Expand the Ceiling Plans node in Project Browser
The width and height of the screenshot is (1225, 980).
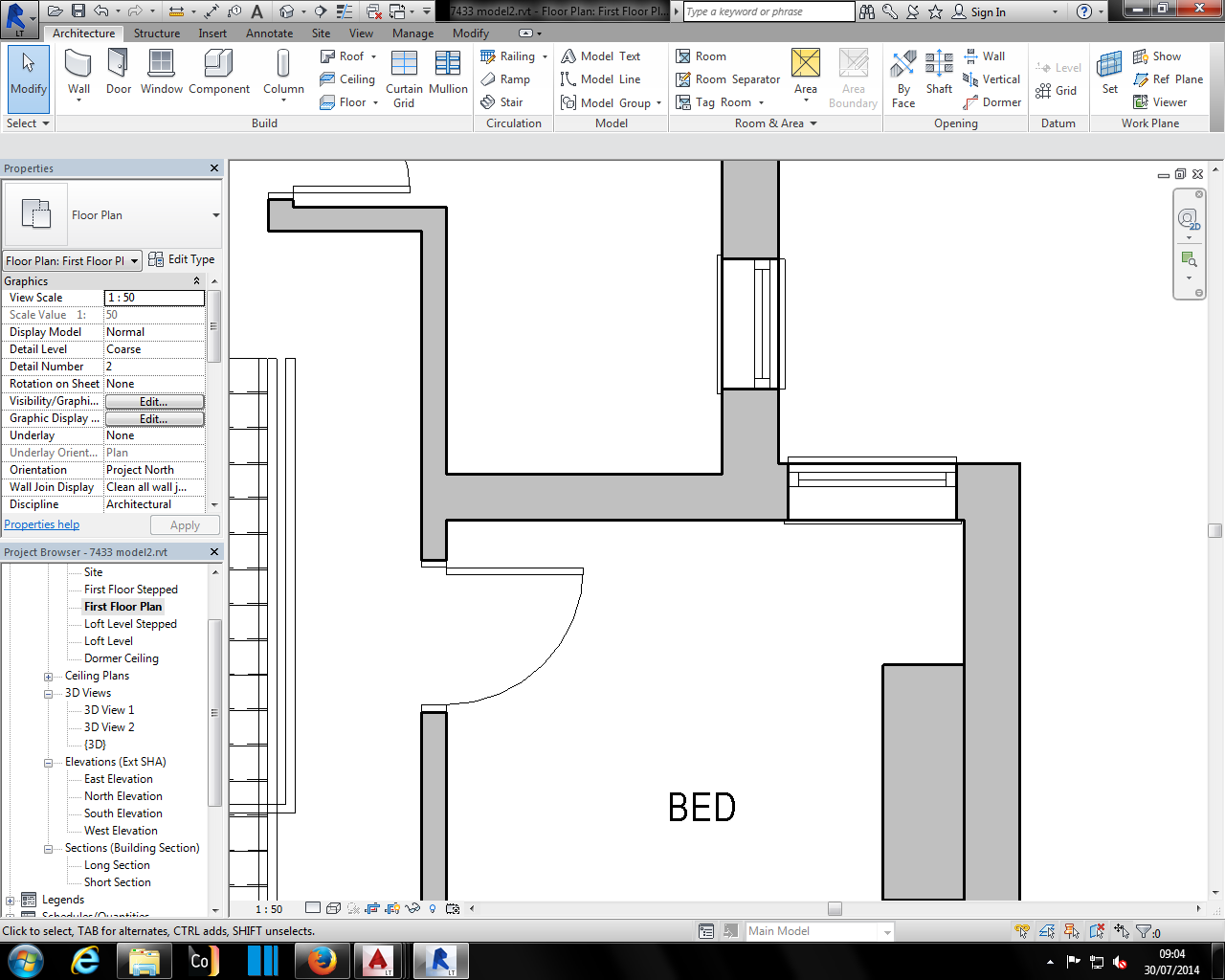48,675
